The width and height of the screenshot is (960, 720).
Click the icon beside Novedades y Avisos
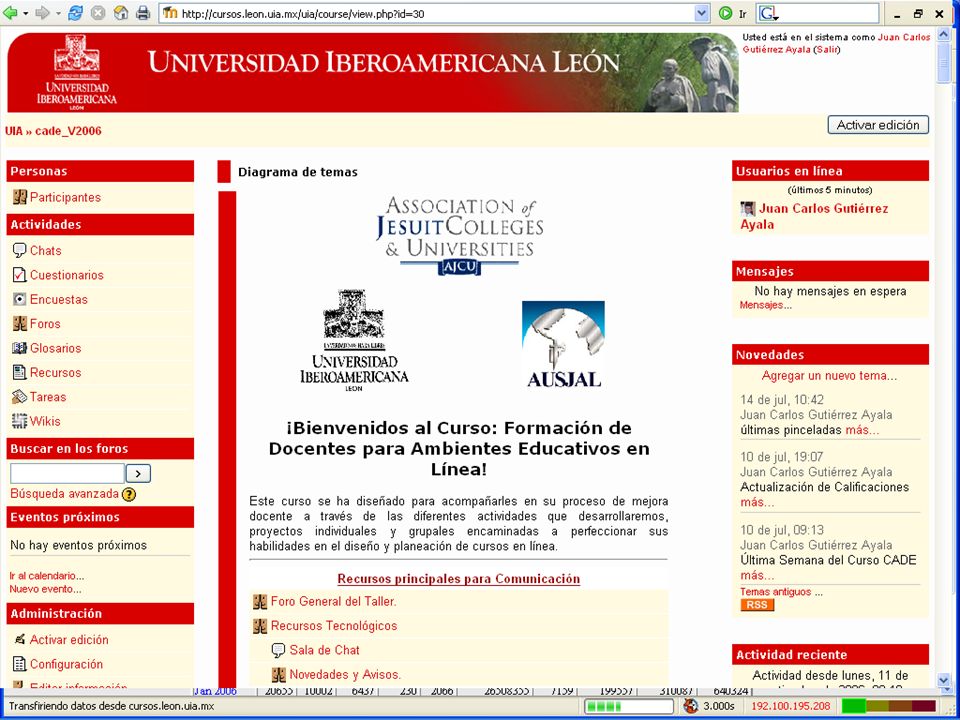click(x=279, y=675)
